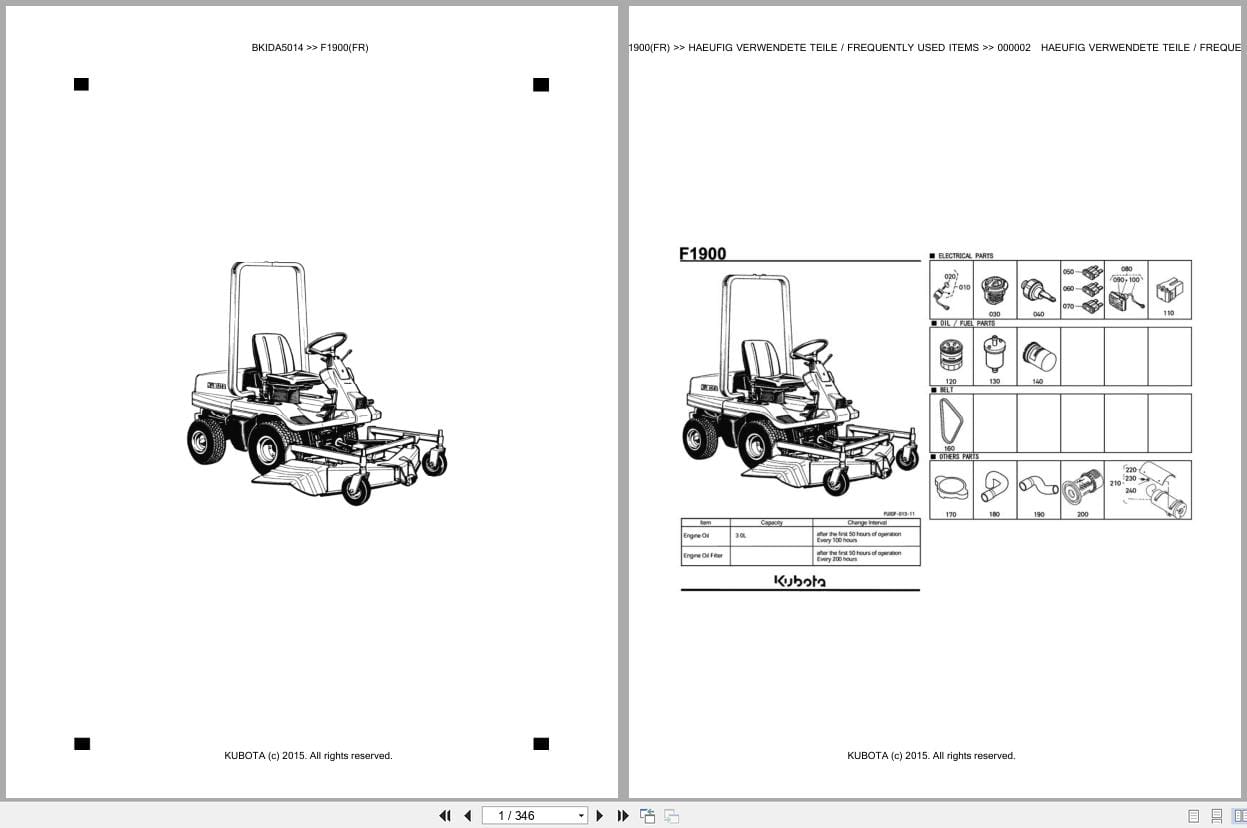Switch to continuous scrolling layout
The image size is (1247, 828).
1215,815
